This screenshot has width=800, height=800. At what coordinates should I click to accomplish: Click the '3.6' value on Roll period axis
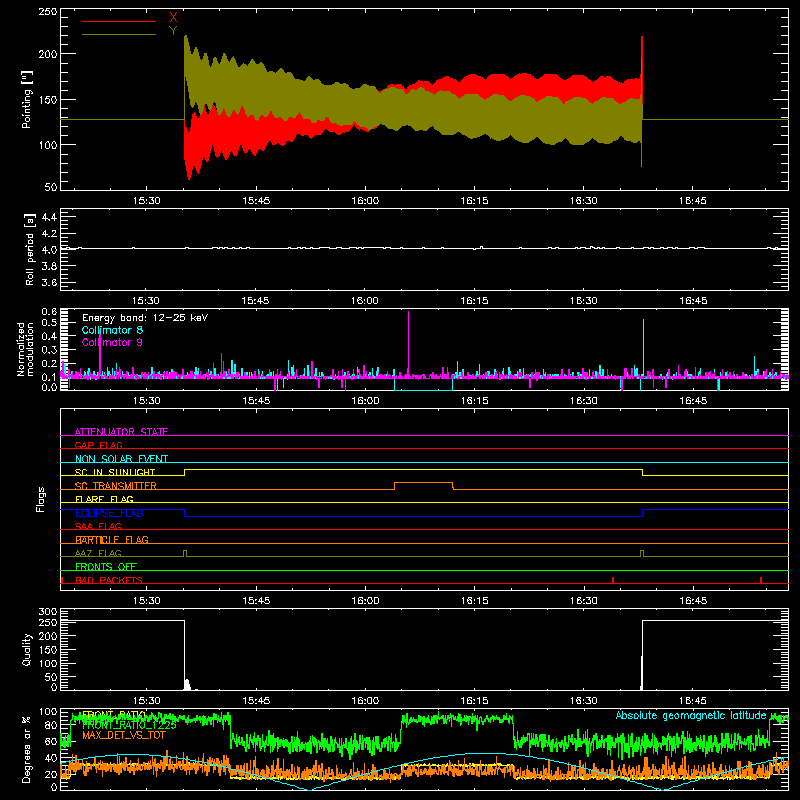[49, 282]
